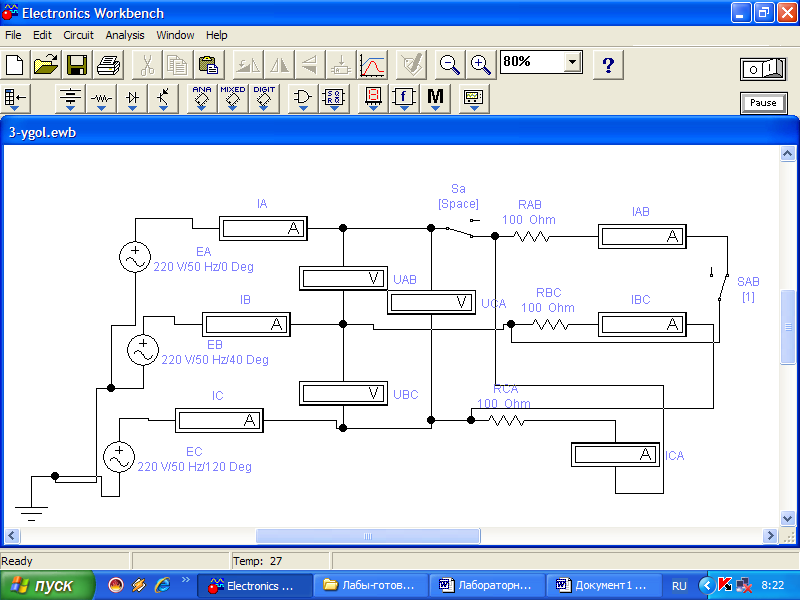Viewport: 800px width, 600px height.
Task: Zoom out with minus magnifier
Action: coord(449,65)
